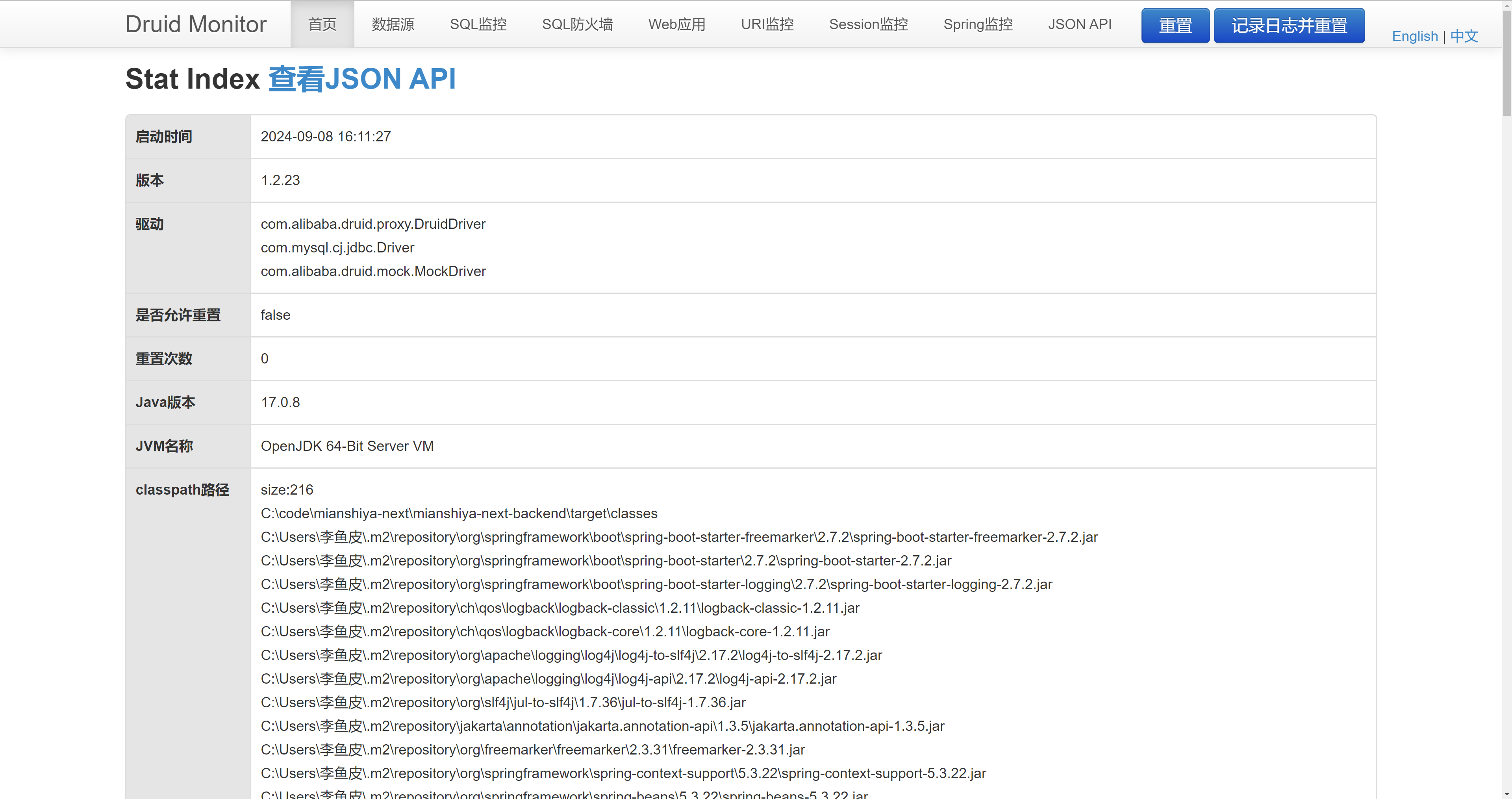Screen dimensions: 1512x799
Task: Select the 首页 tab
Action: click(x=322, y=24)
